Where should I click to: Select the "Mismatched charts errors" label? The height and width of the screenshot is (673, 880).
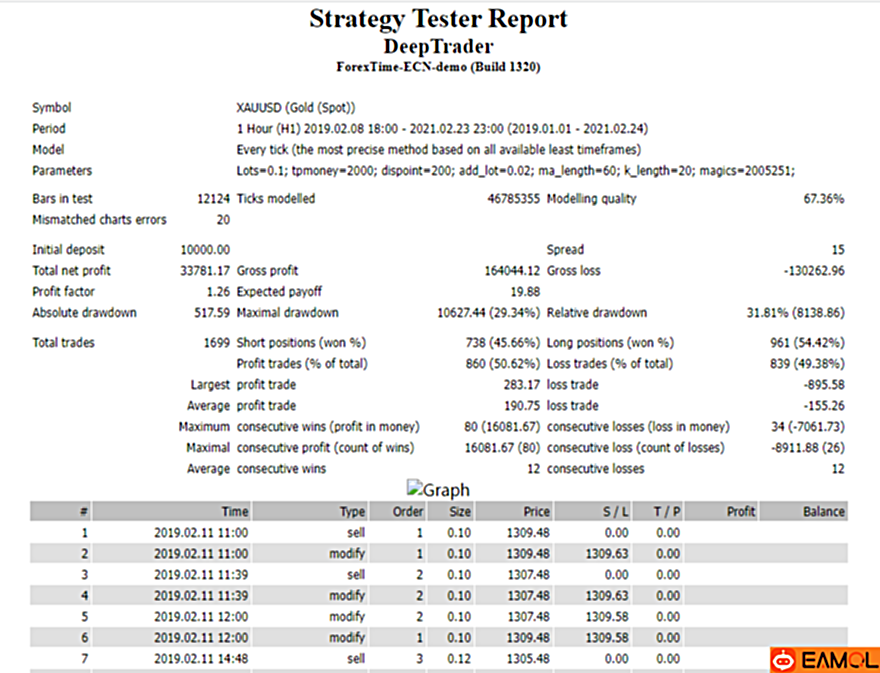pyautogui.click(x=99, y=220)
